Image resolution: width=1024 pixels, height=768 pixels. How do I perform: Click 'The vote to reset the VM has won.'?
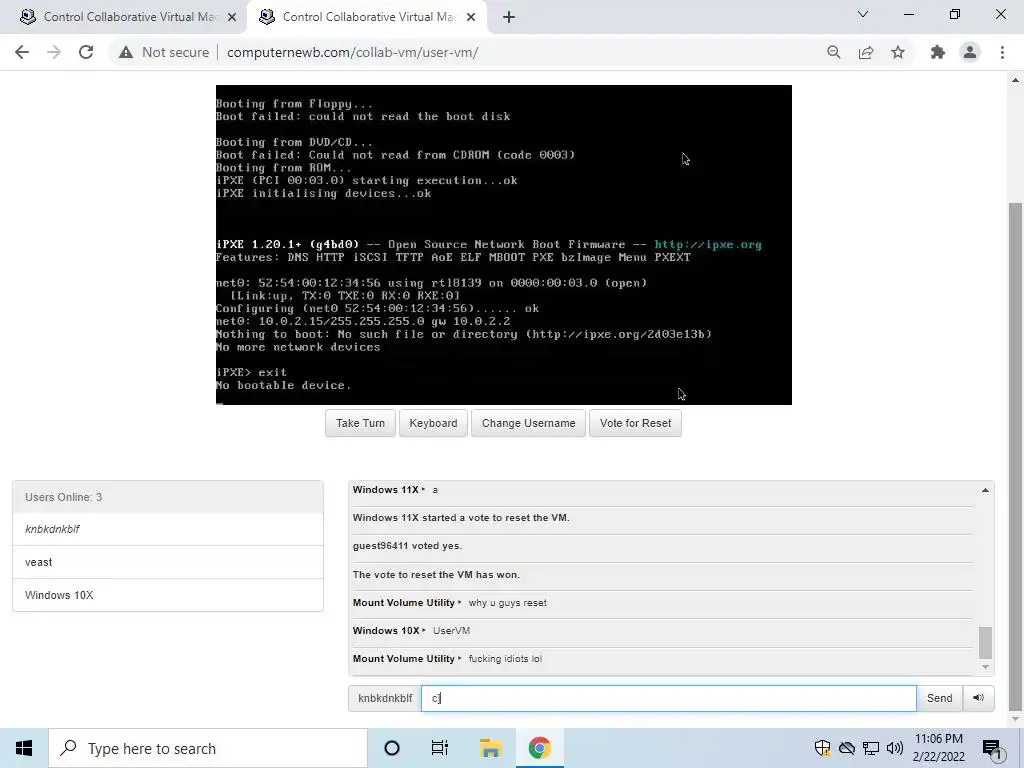pos(436,575)
